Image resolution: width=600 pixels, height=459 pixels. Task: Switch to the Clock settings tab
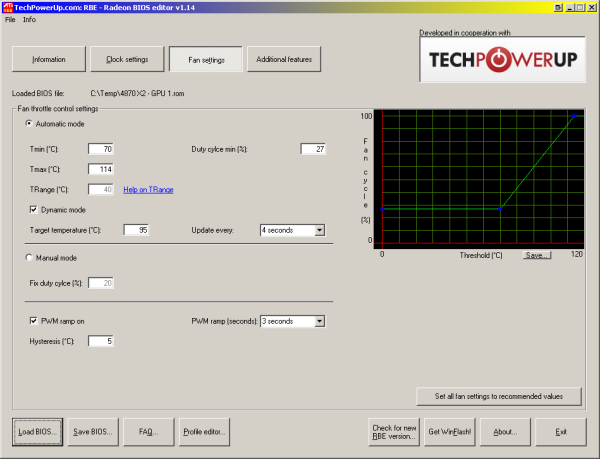[x=127, y=59]
